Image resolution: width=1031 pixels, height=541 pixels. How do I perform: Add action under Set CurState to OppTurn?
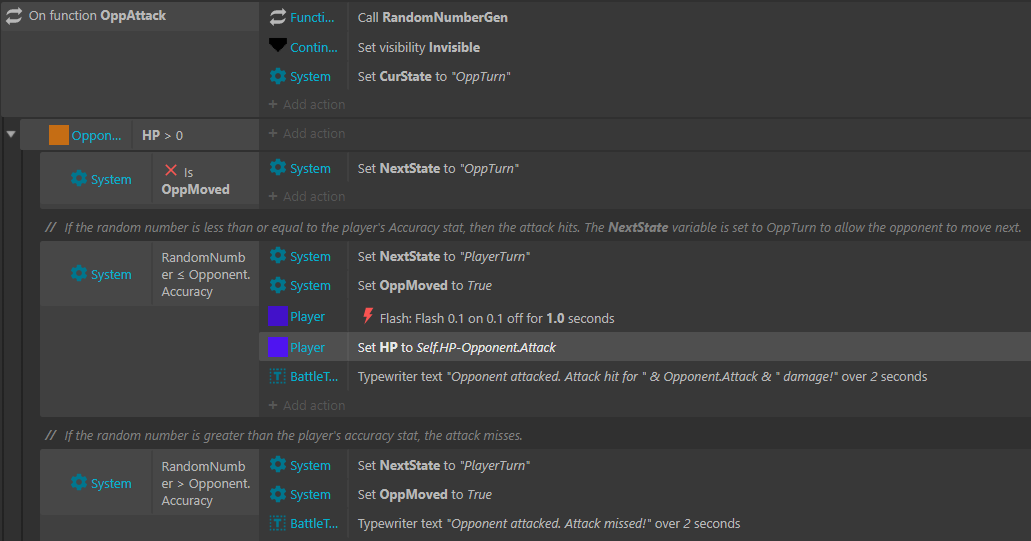point(306,105)
